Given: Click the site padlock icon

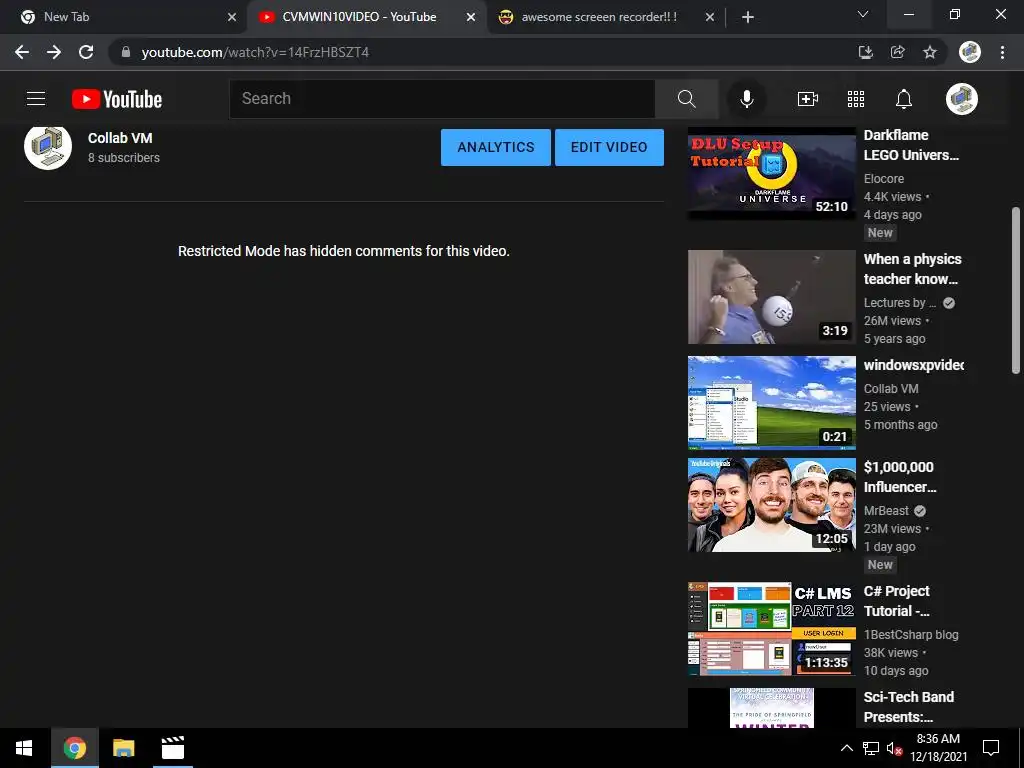Looking at the screenshot, I should [x=126, y=52].
